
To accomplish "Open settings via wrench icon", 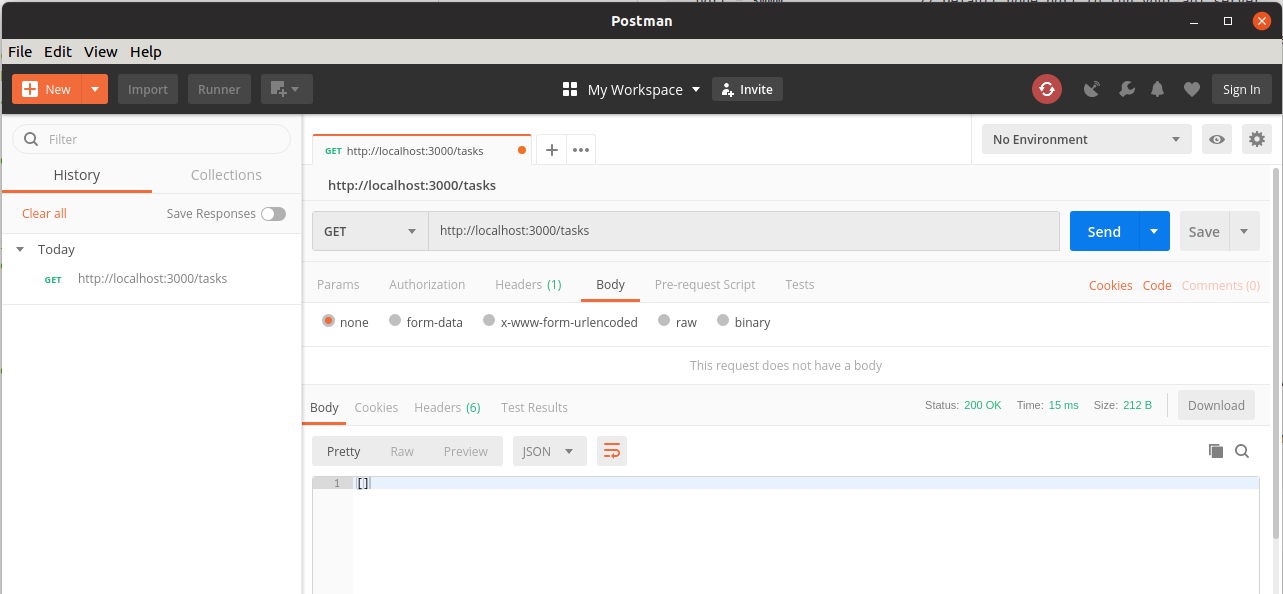I will pyautogui.click(x=1126, y=89).
